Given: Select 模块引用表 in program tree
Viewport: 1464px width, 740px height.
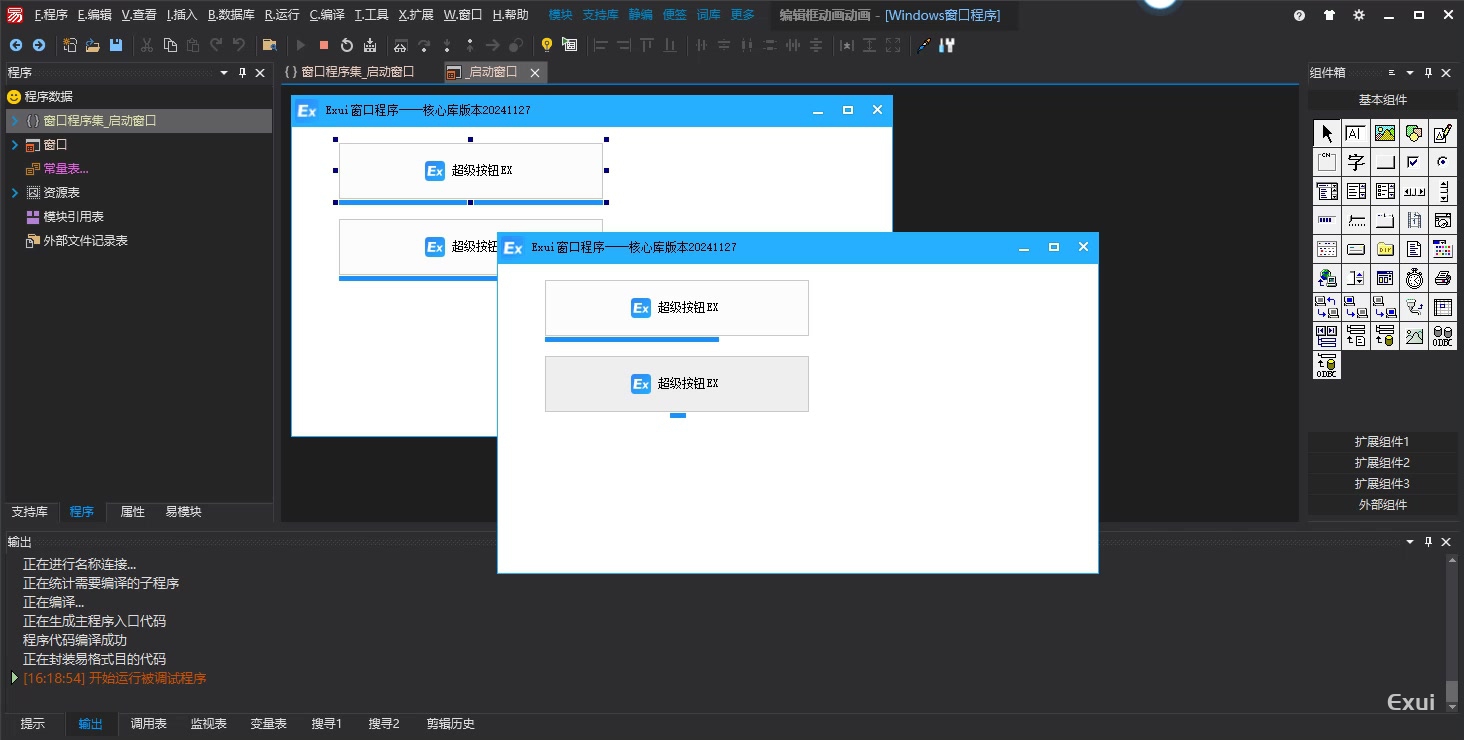Looking at the screenshot, I should click(73, 217).
